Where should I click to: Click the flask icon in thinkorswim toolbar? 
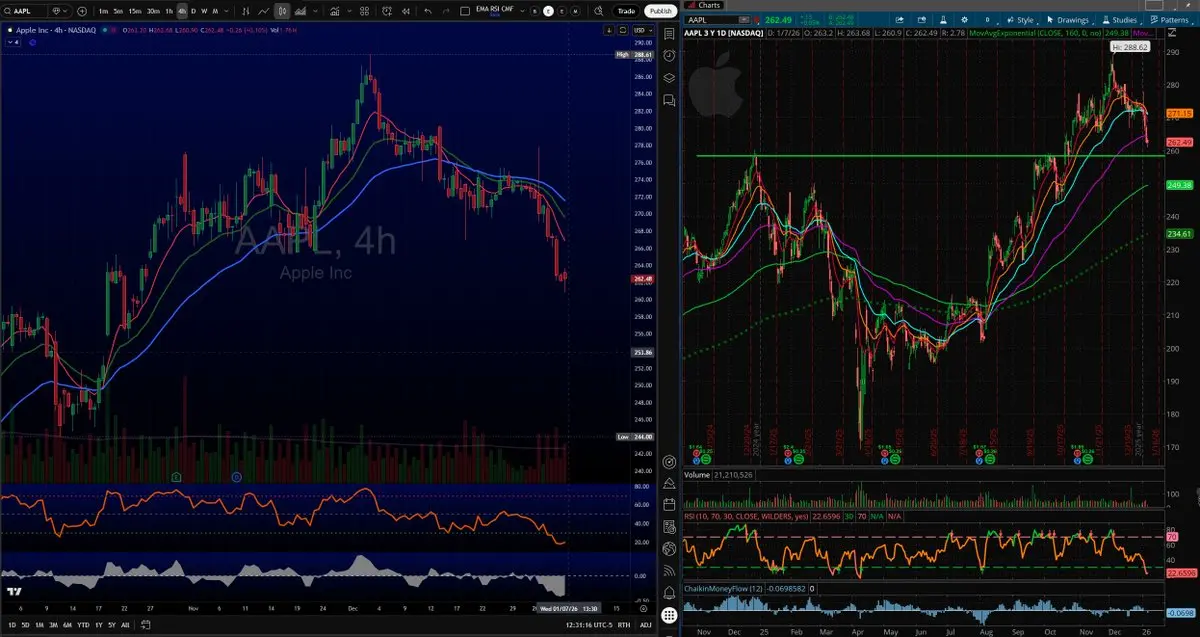(942, 20)
